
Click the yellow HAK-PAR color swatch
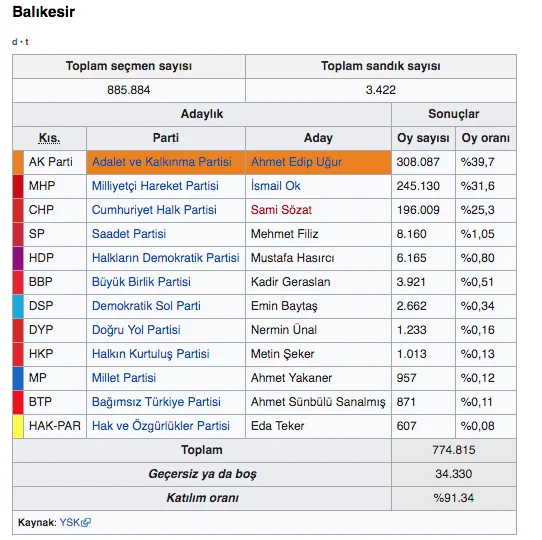tap(18, 426)
